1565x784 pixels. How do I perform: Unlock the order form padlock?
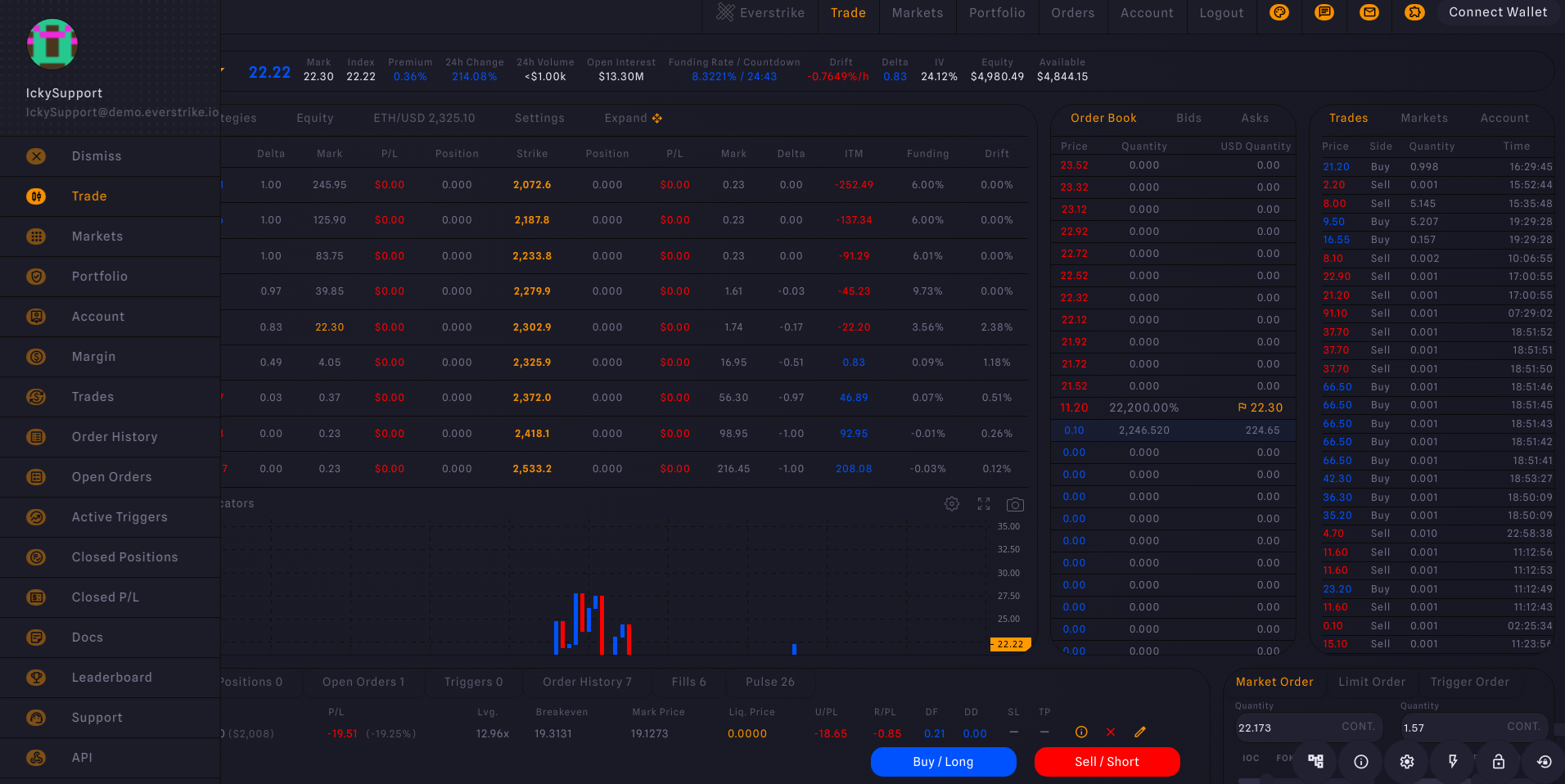(x=1498, y=762)
